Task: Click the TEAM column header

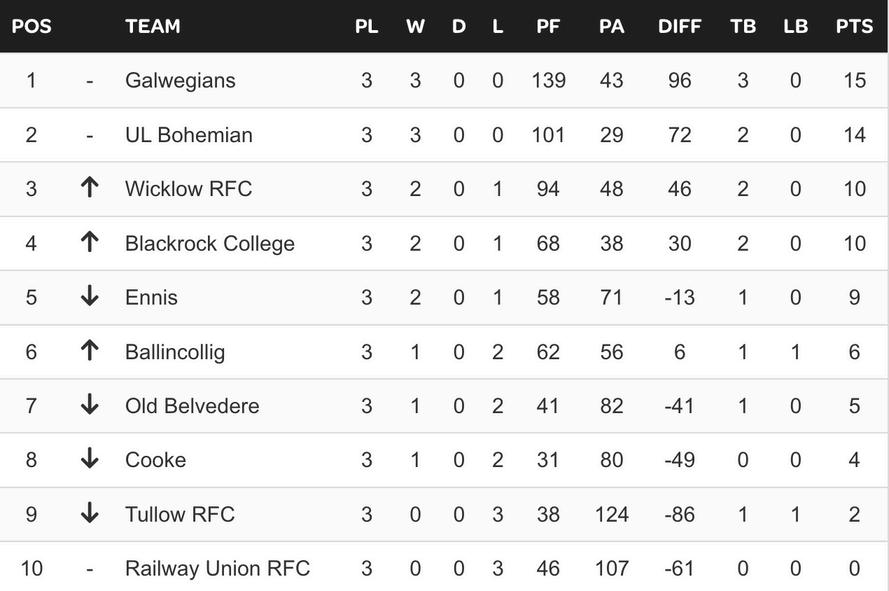Action: tap(153, 26)
